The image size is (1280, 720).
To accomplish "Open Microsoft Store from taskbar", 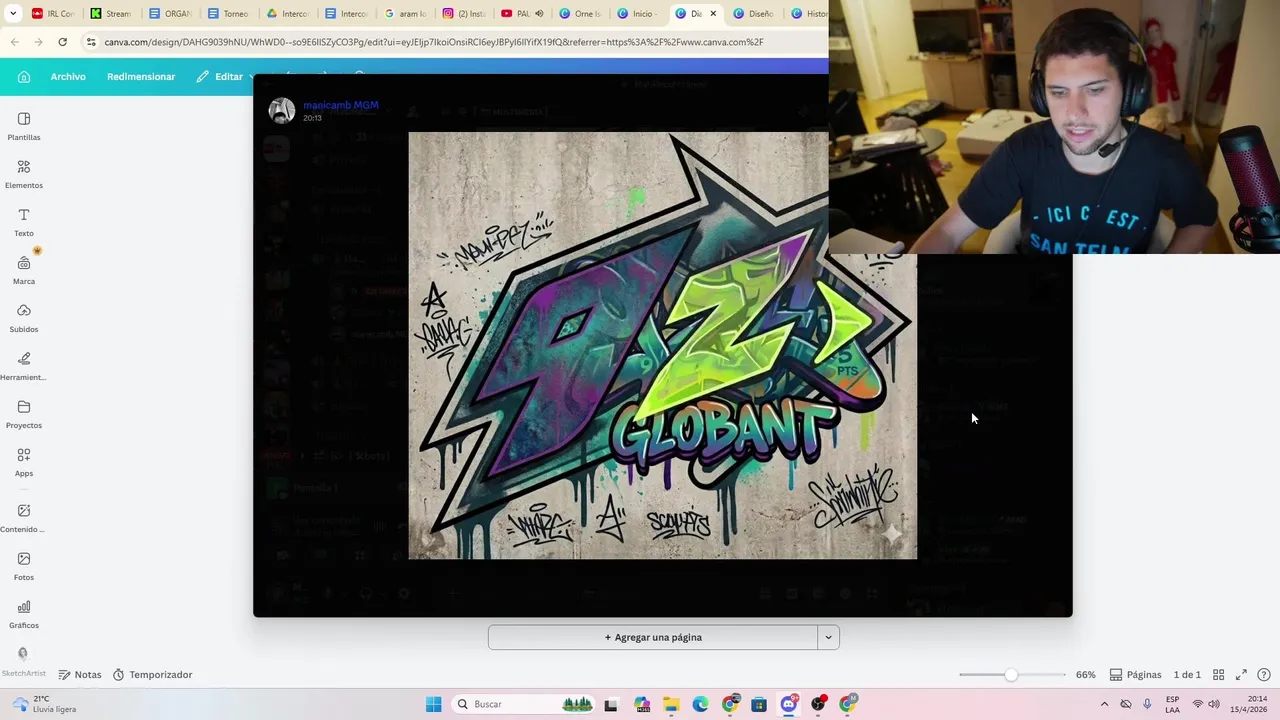I will coord(759,704).
